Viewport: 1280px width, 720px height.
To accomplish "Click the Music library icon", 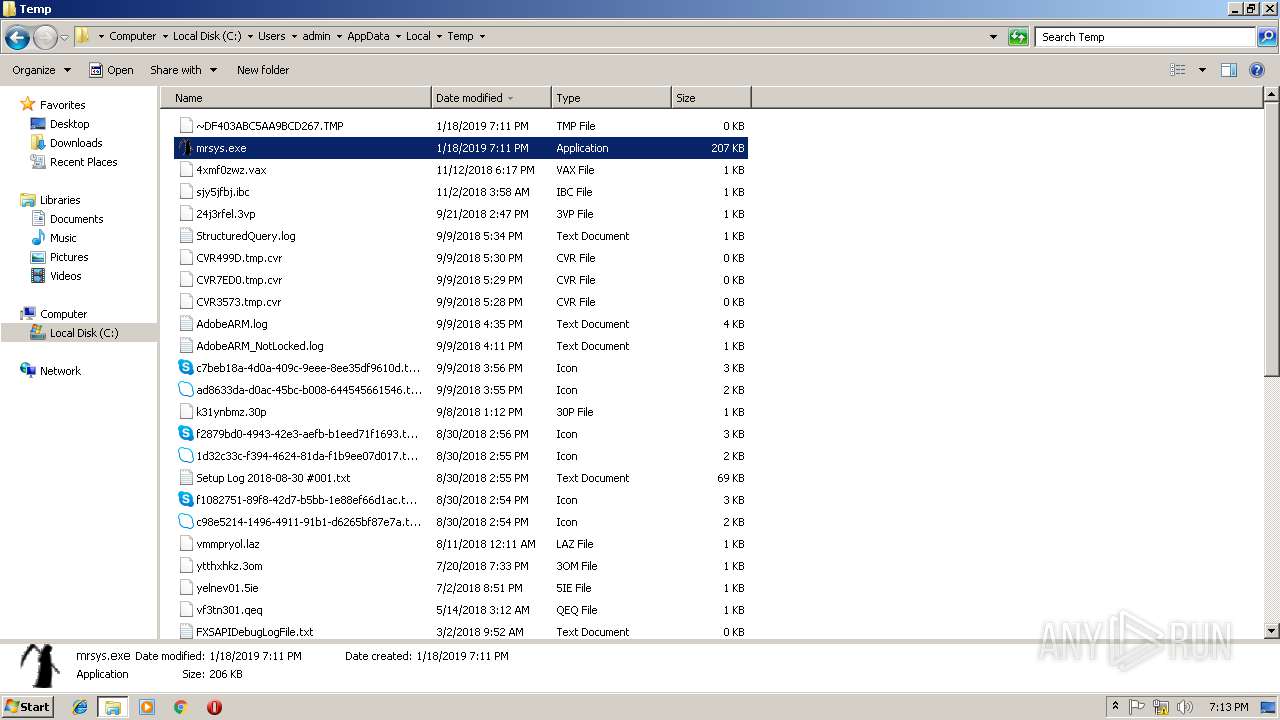I will pyautogui.click(x=38, y=238).
